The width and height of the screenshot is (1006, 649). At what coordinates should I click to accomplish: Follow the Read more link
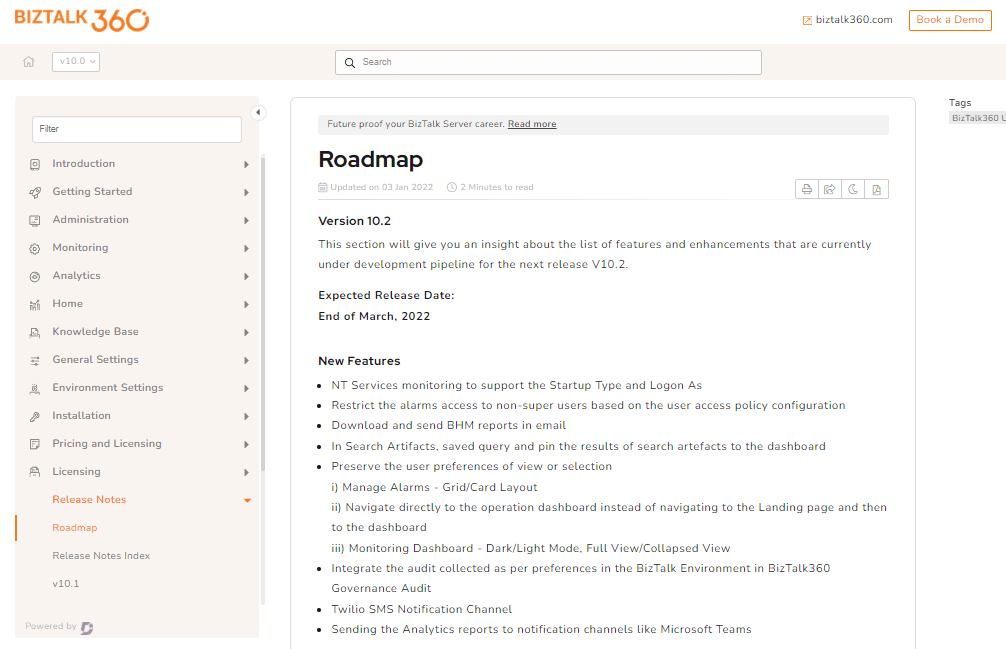click(532, 125)
